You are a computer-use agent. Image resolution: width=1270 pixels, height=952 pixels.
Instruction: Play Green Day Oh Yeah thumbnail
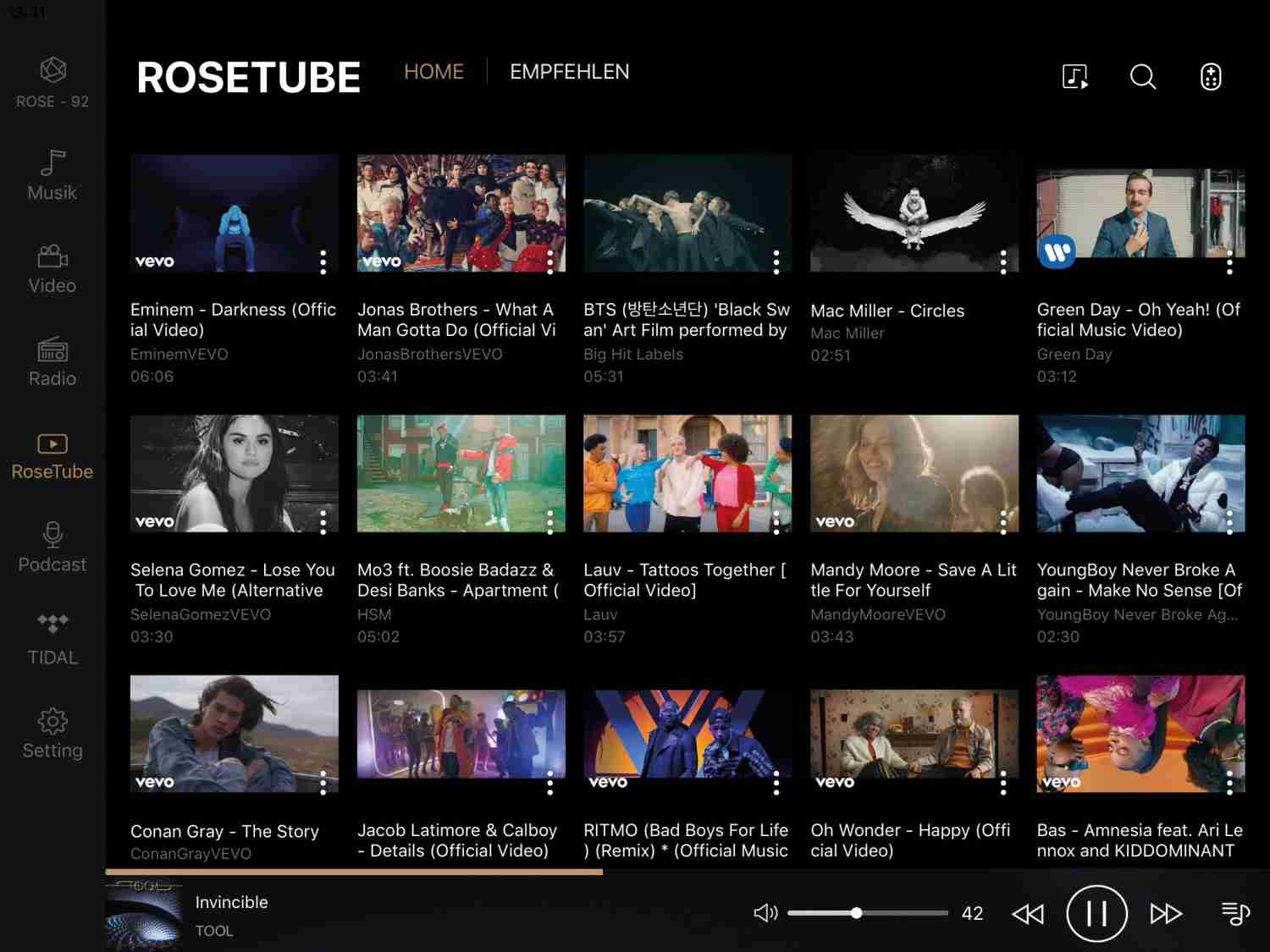[1141, 212]
